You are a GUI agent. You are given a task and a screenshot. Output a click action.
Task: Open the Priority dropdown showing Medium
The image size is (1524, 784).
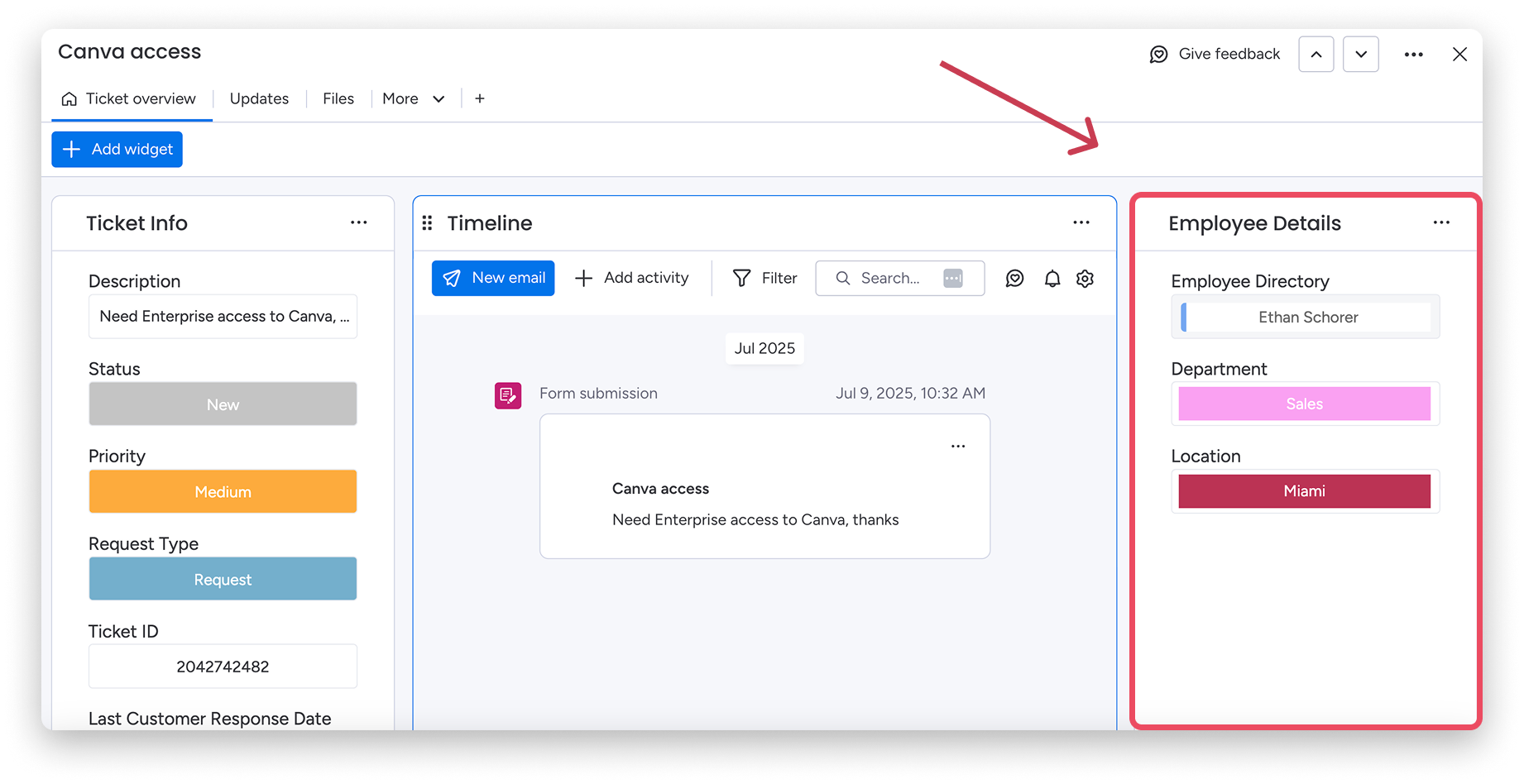(x=223, y=492)
